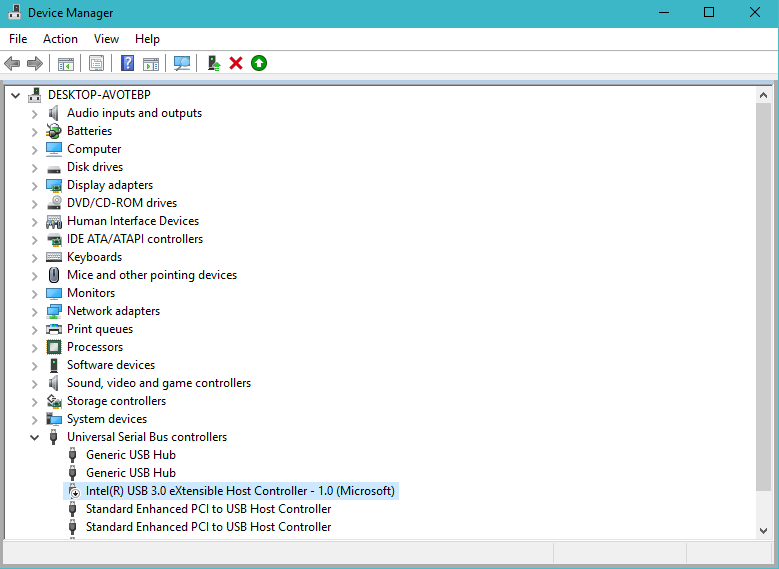Select Intel(R) USB 3.0 eXtensible Host Controller
The width and height of the screenshot is (779, 569).
pos(240,491)
